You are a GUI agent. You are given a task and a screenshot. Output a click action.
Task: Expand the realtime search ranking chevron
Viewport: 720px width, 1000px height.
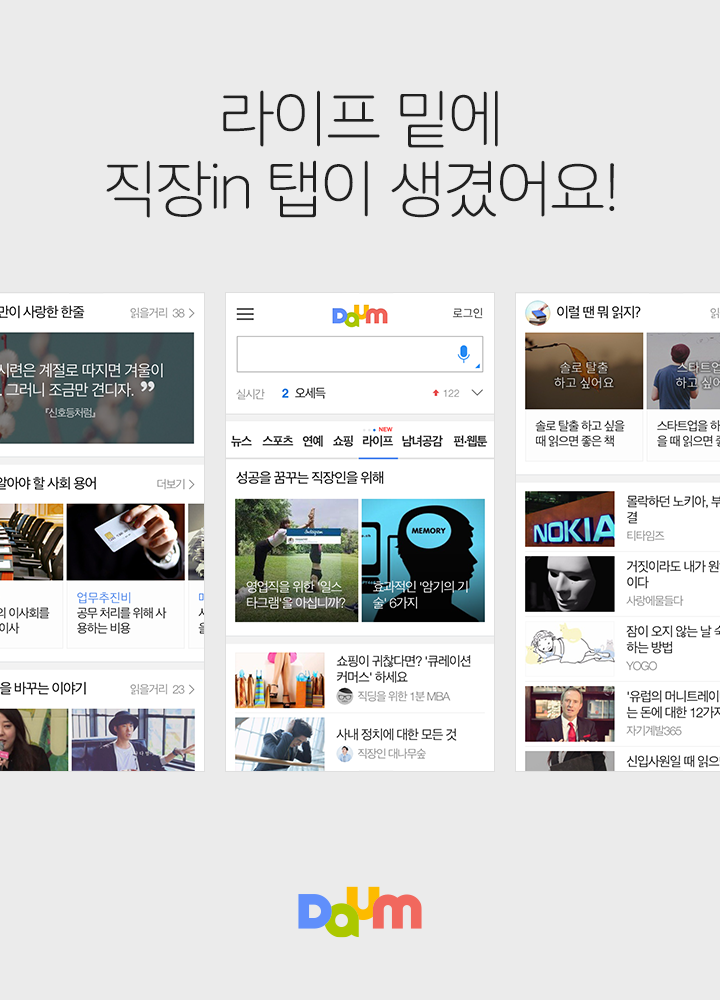tap(477, 393)
